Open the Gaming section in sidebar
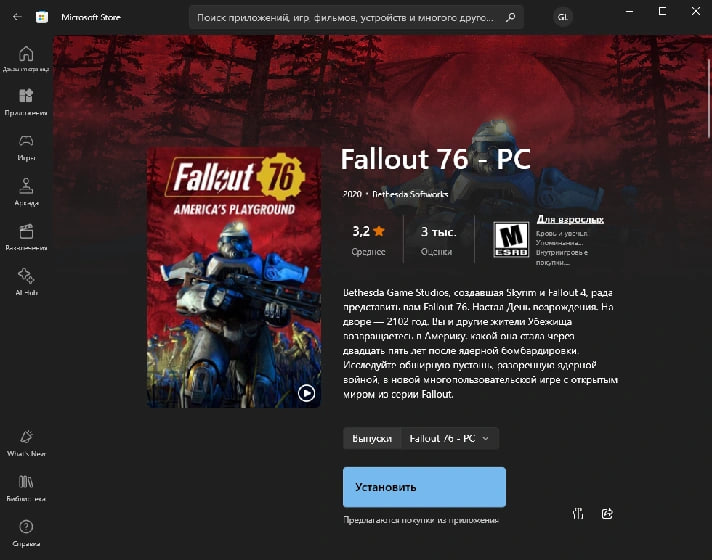 [x=26, y=147]
